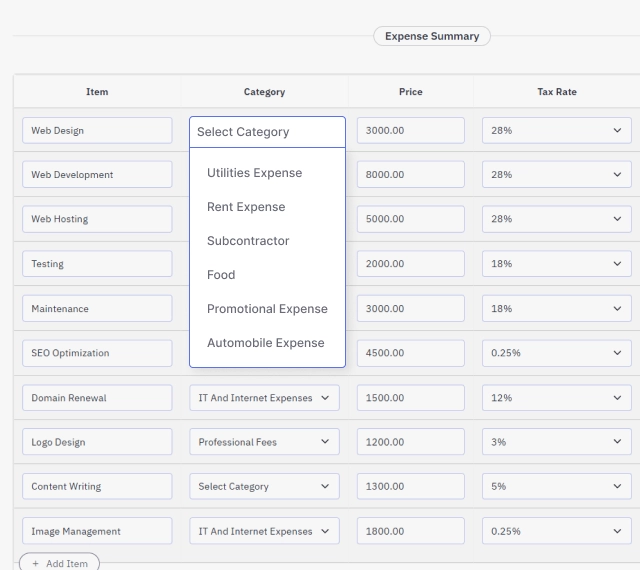The image size is (640, 570).
Task: Click the Expense Summary label
Action: 432,36
